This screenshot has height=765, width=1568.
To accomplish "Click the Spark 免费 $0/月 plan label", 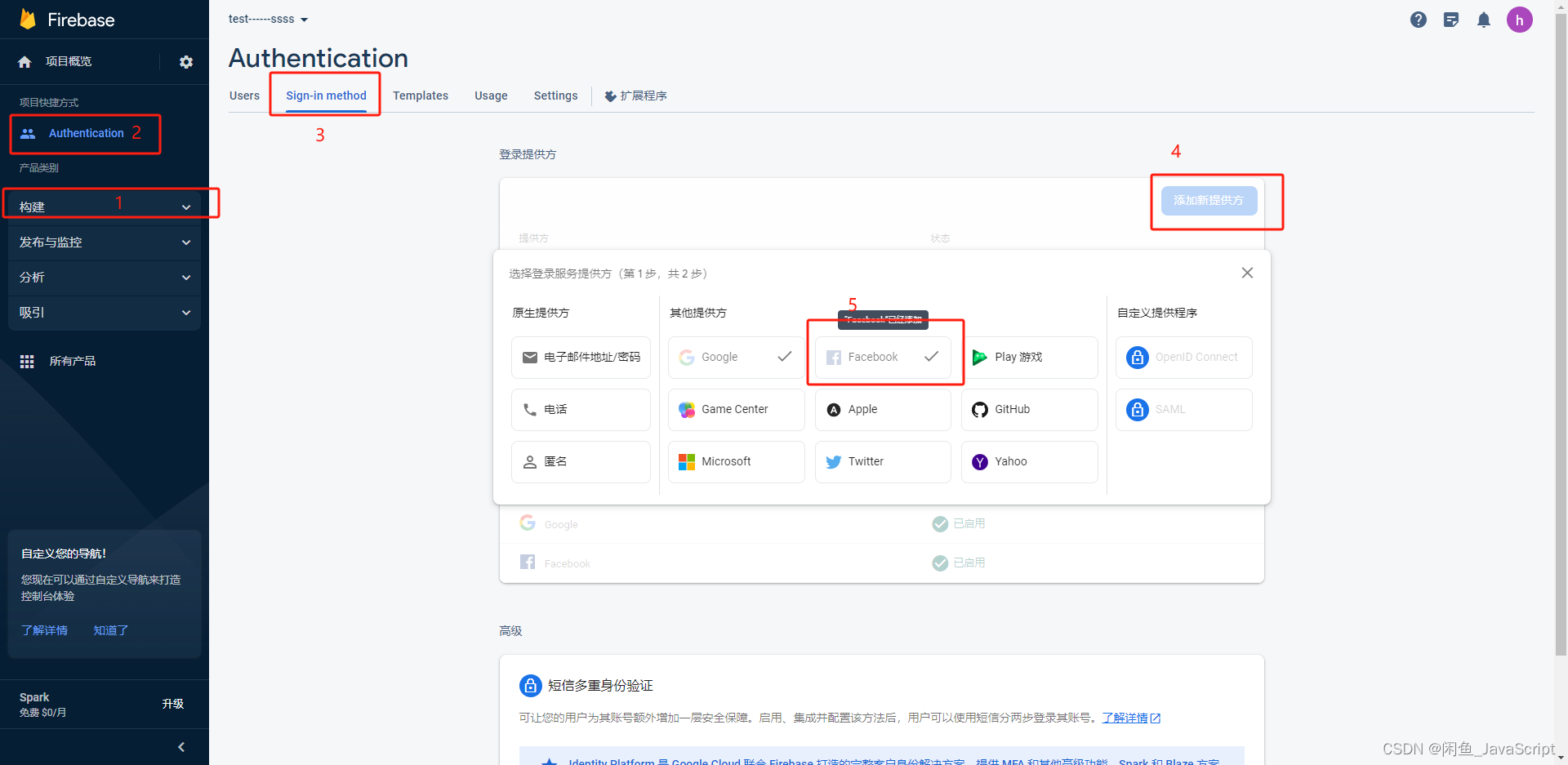I will click(x=43, y=704).
